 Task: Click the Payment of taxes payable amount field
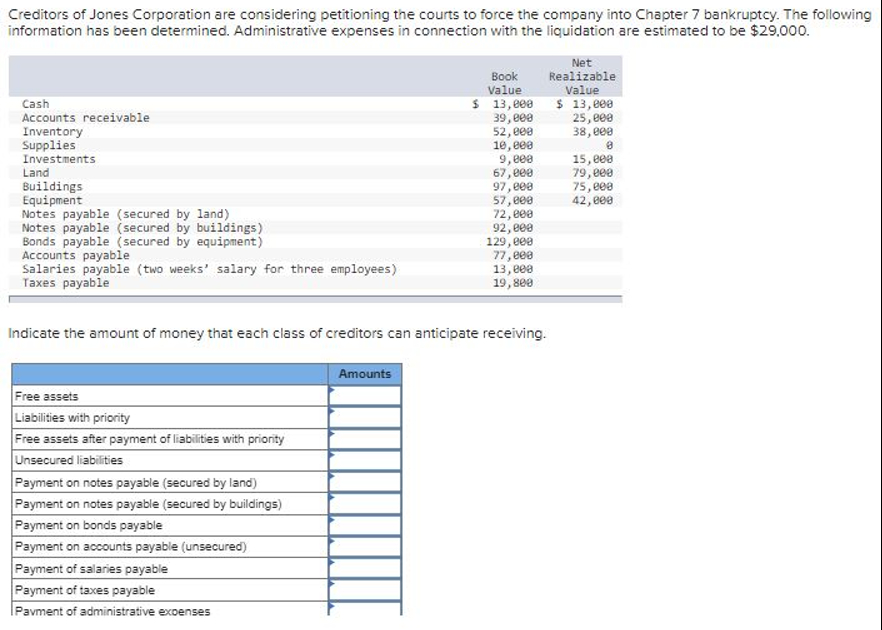tap(364, 590)
